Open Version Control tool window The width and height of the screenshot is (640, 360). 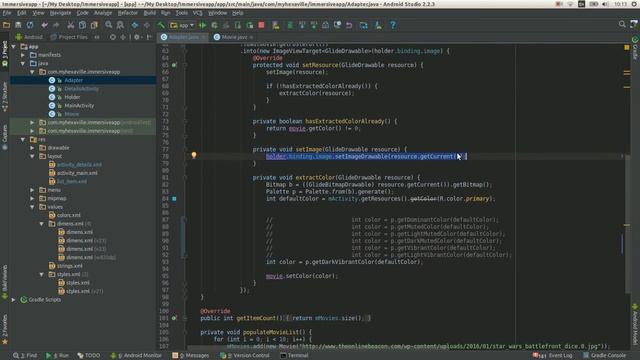[x=245, y=356]
